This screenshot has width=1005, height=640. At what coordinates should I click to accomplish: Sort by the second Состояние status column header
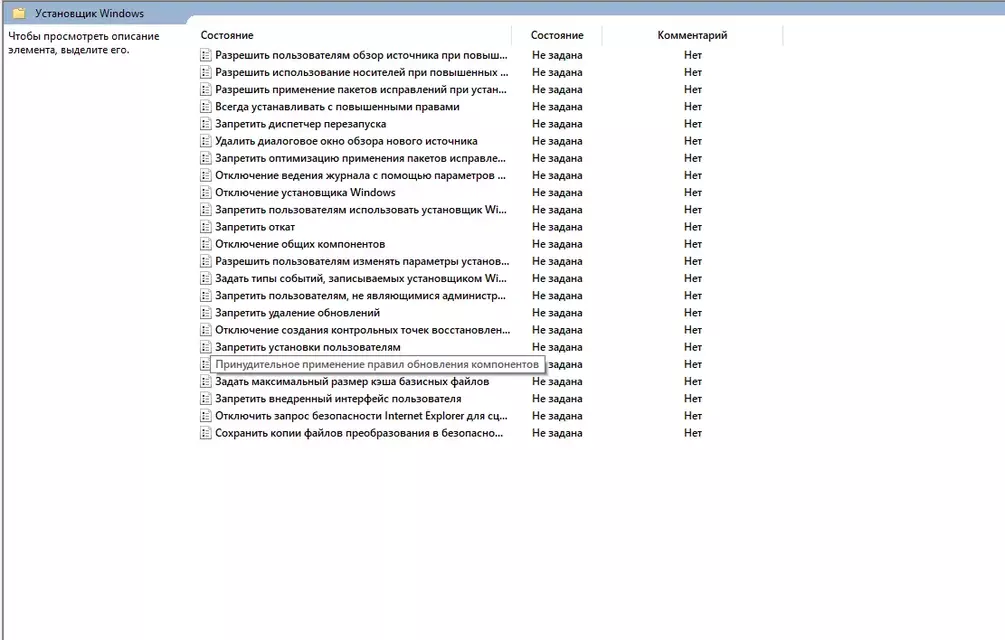tap(556, 35)
